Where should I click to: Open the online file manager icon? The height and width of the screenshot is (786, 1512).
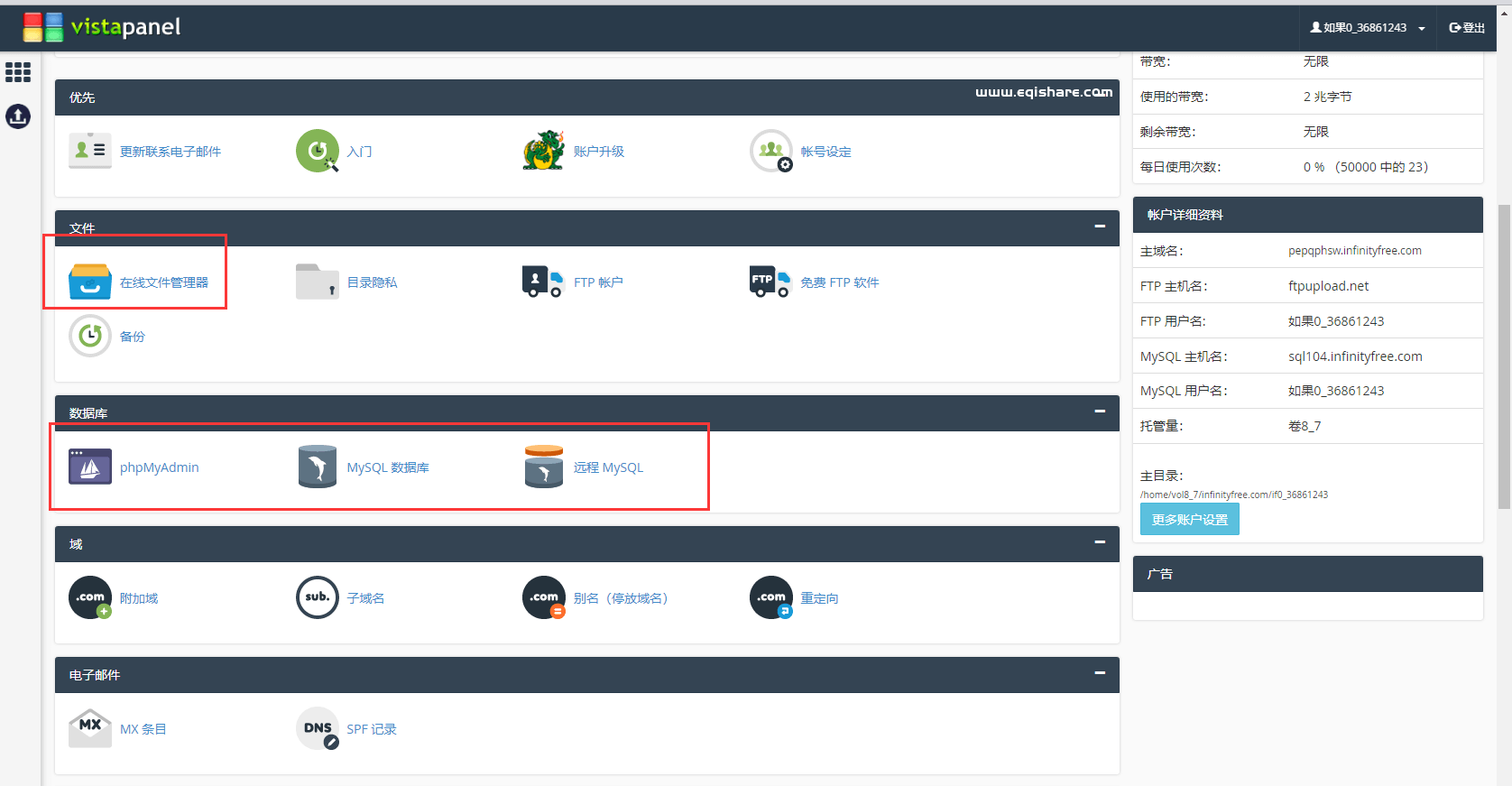pos(90,282)
